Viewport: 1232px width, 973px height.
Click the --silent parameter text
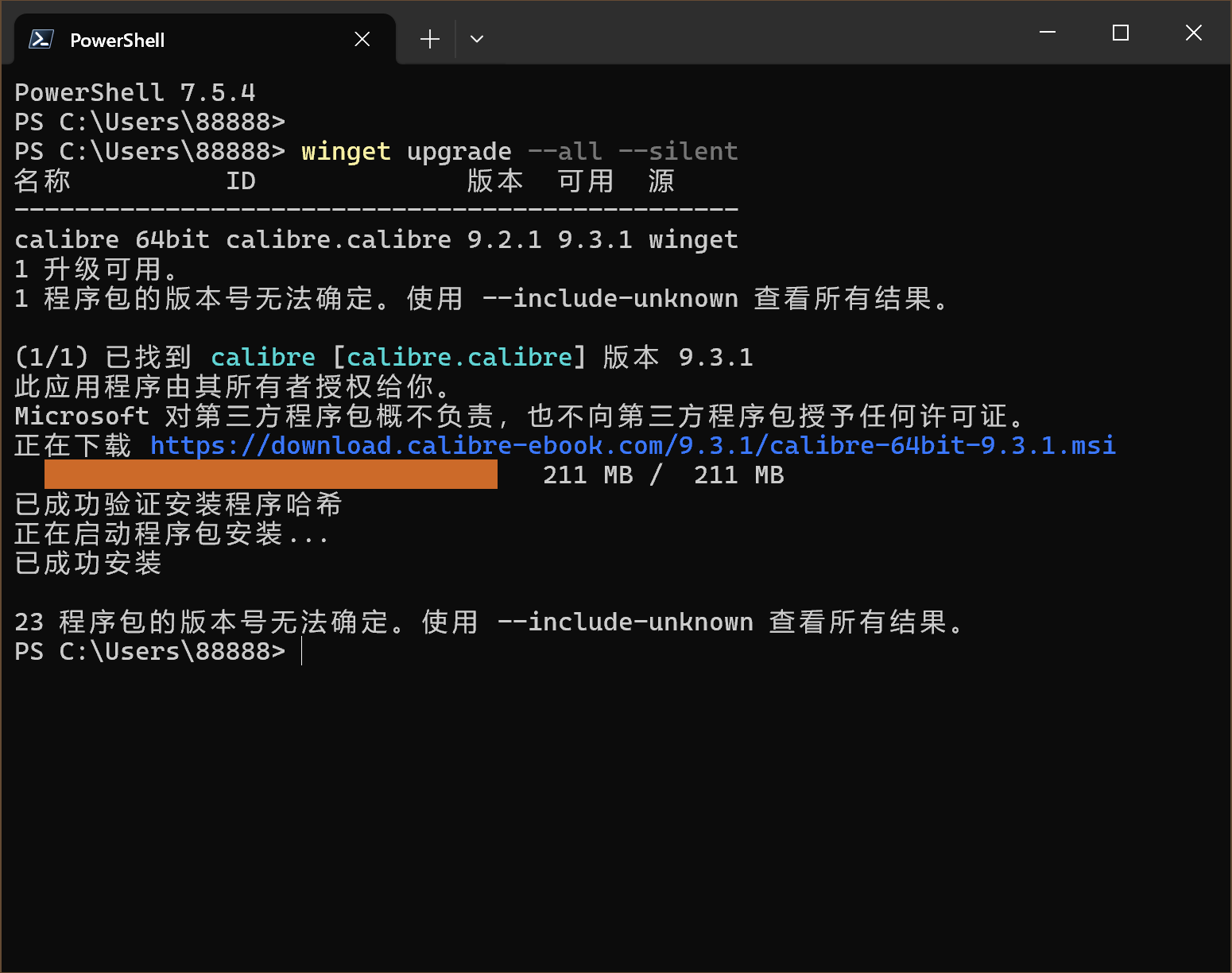(x=678, y=151)
